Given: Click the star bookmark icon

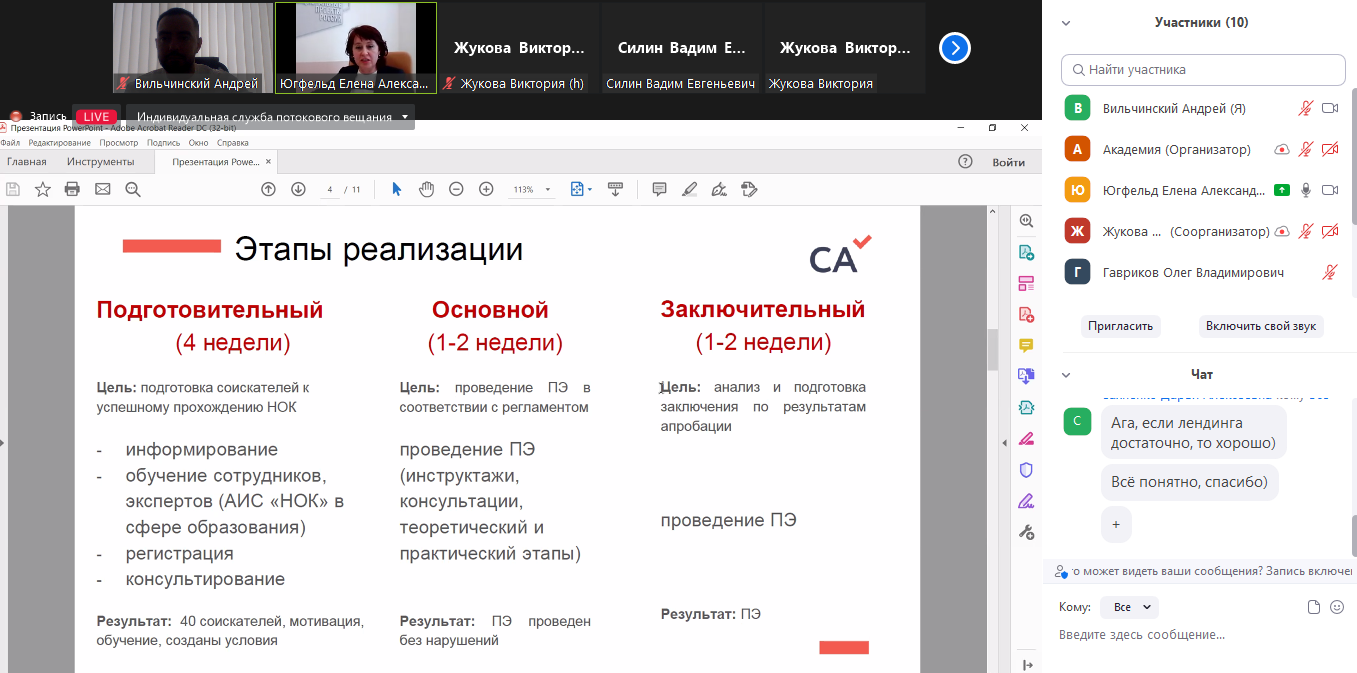Looking at the screenshot, I should point(42,189).
